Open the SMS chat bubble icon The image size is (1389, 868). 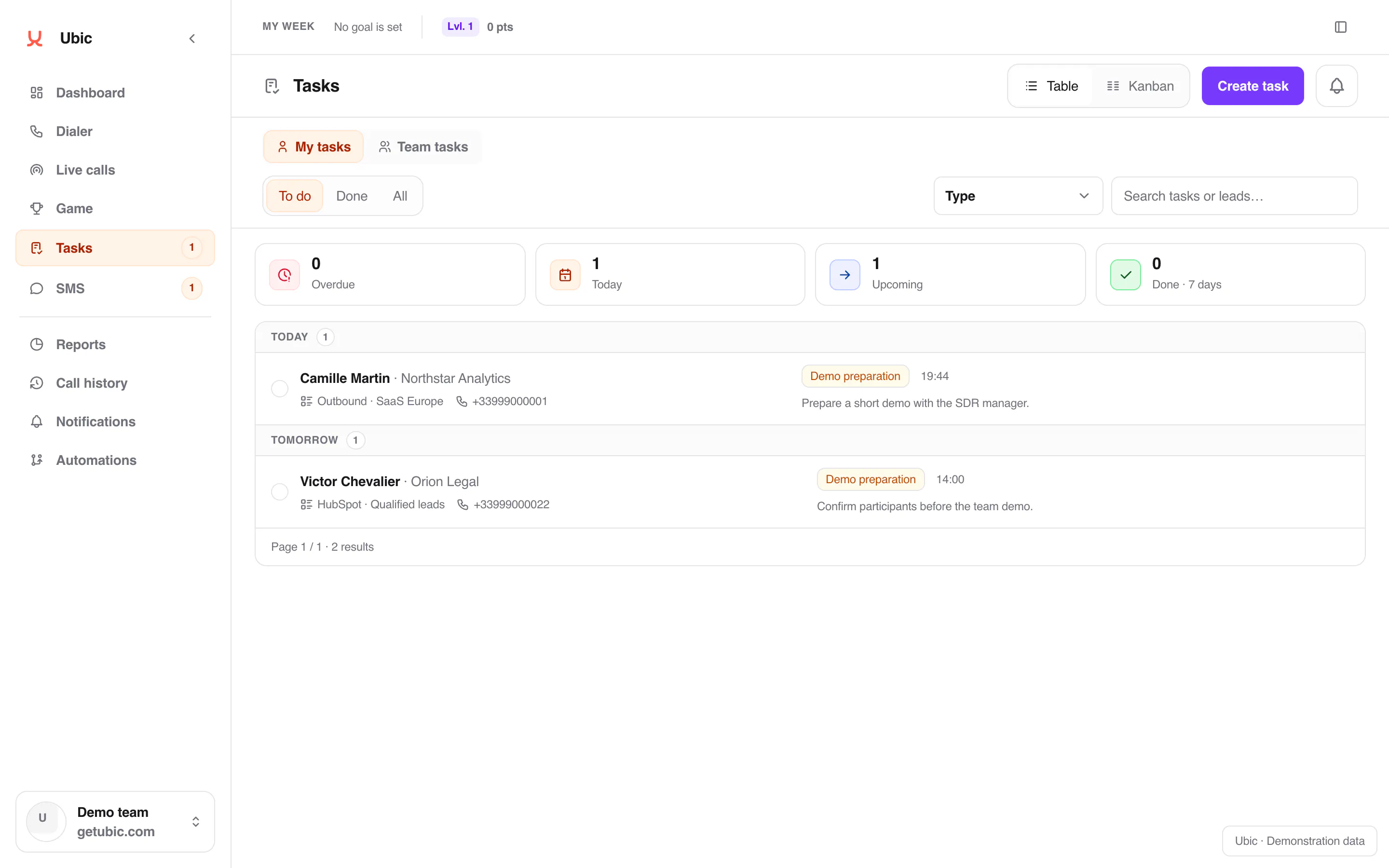[37, 288]
